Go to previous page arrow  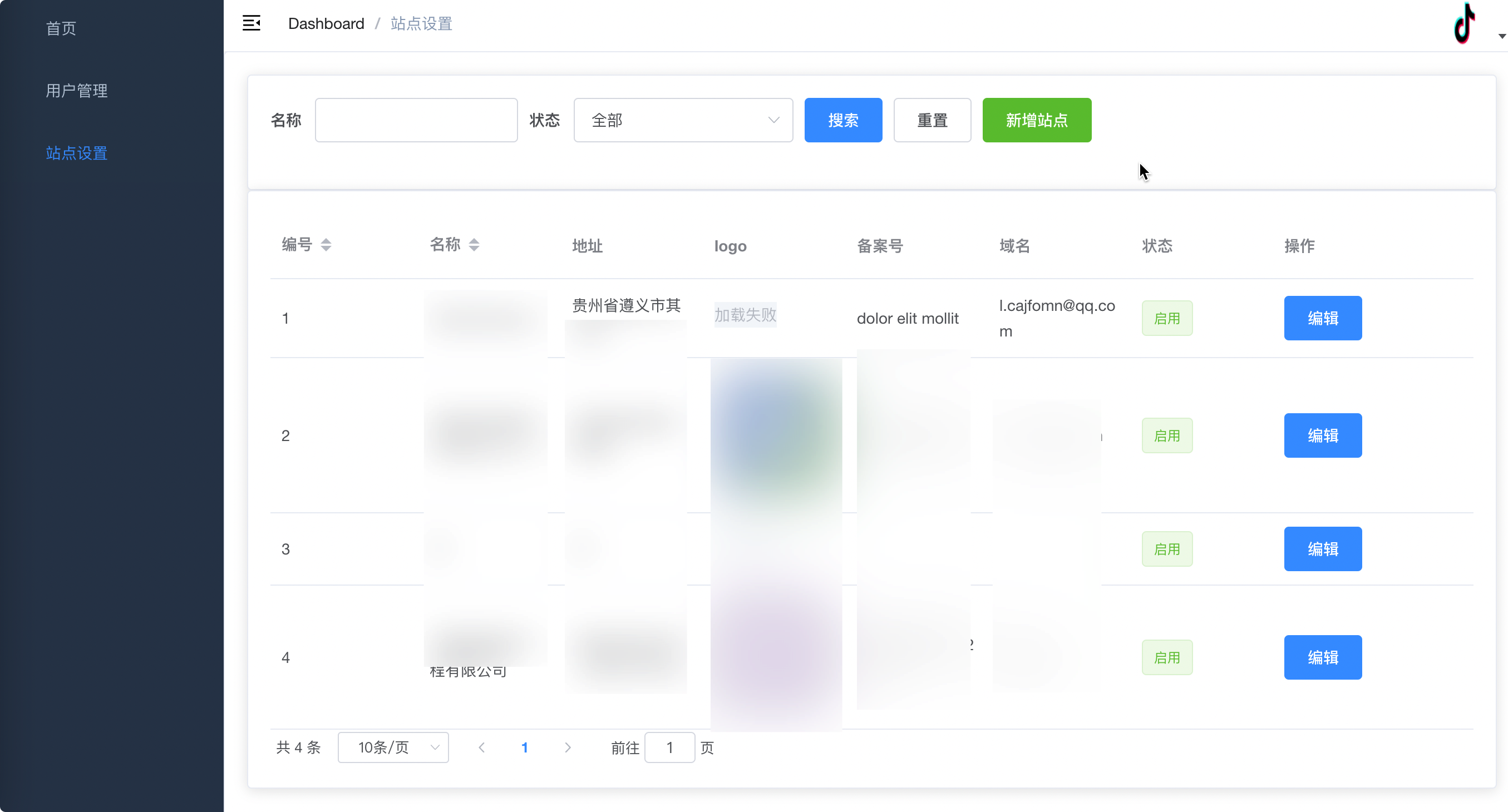pos(481,747)
